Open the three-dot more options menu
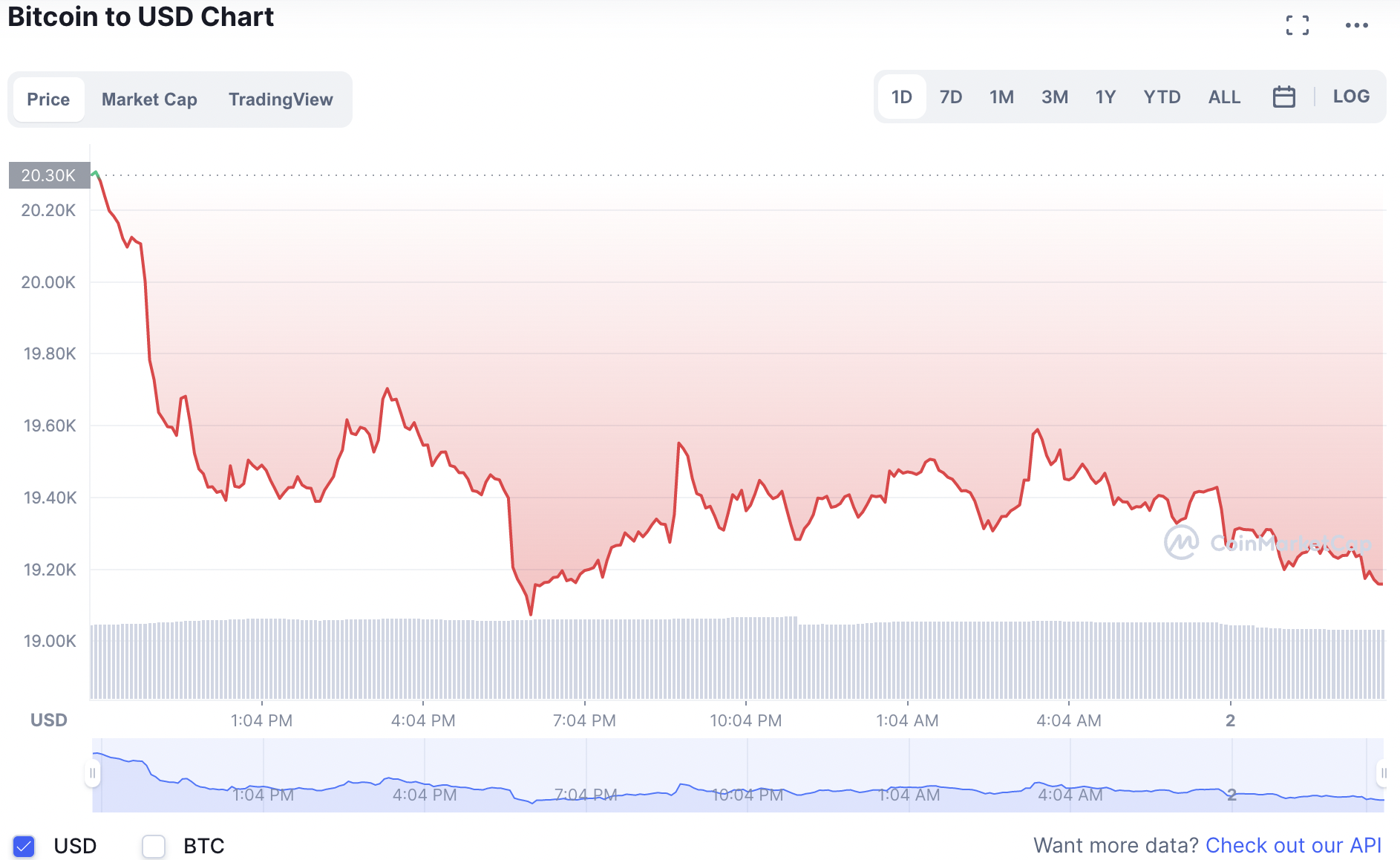 (x=1356, y=25)
